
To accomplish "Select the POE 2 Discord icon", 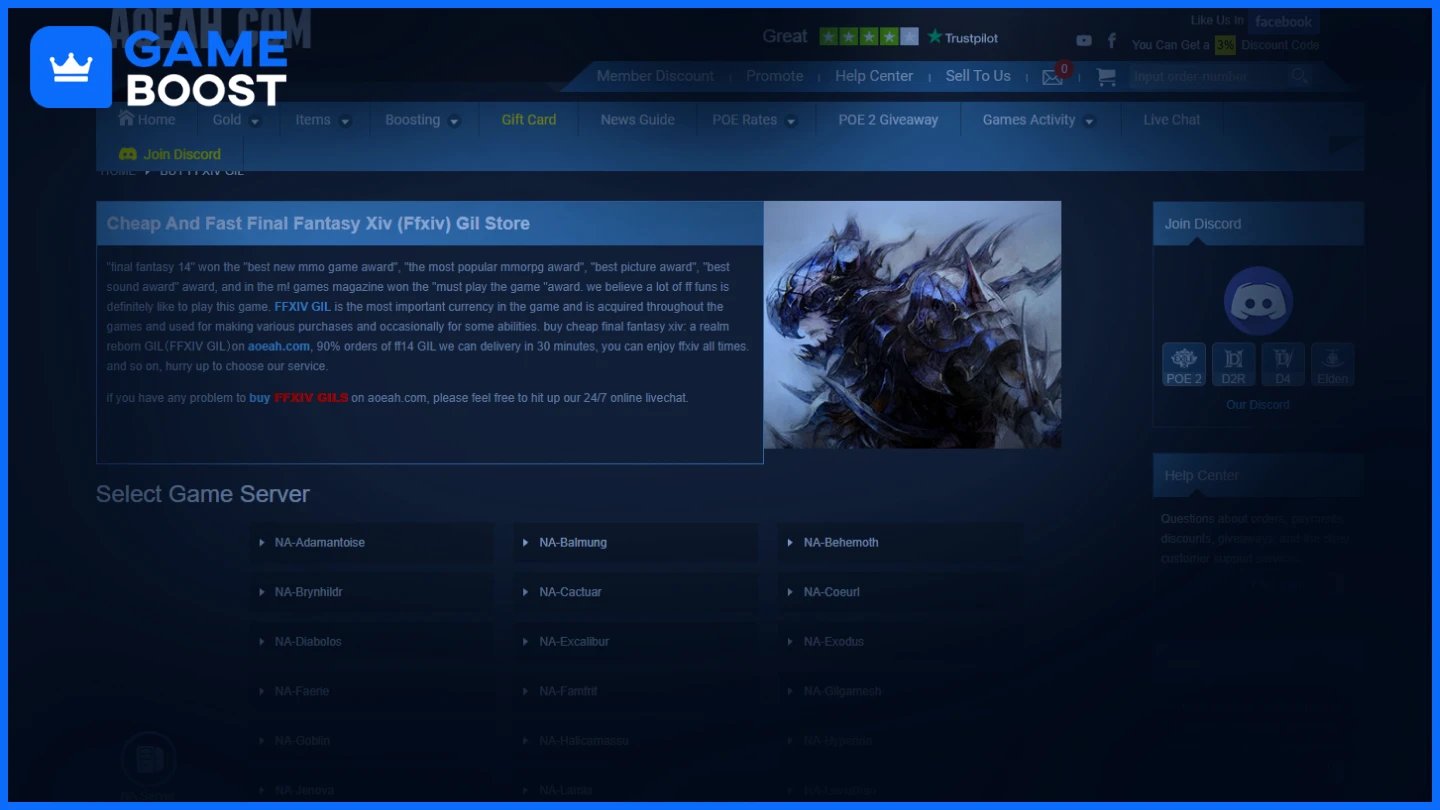I will tap(1184, 365).
